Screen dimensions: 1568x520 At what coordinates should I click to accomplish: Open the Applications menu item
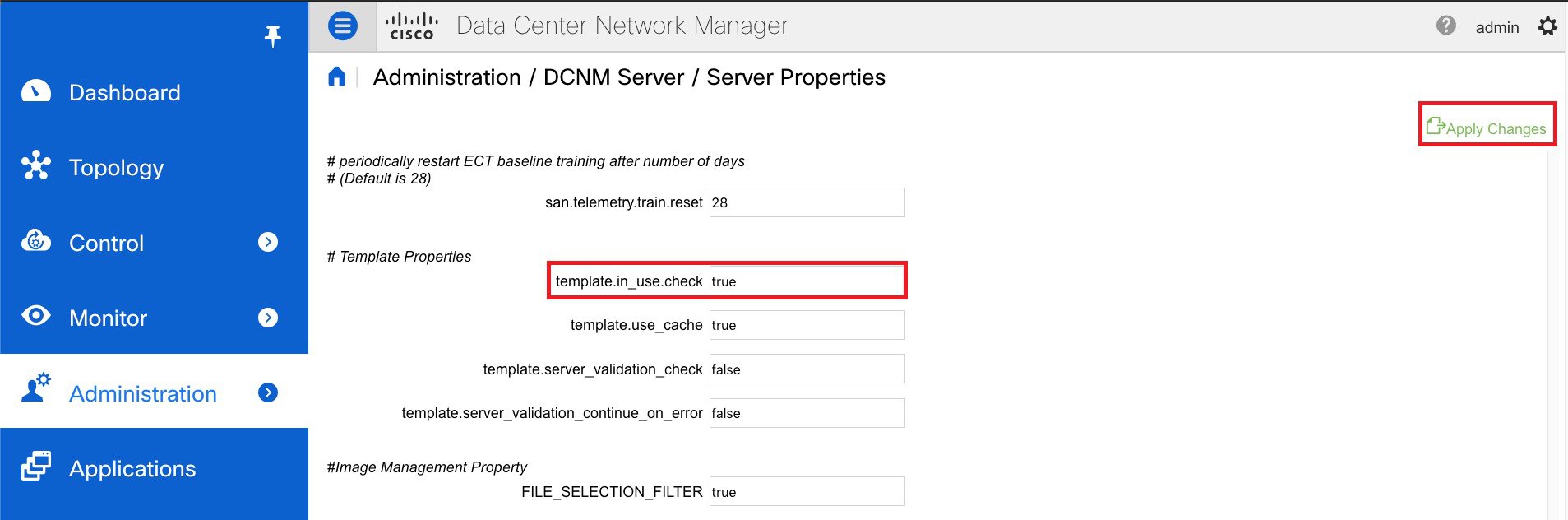click(155, 468)
